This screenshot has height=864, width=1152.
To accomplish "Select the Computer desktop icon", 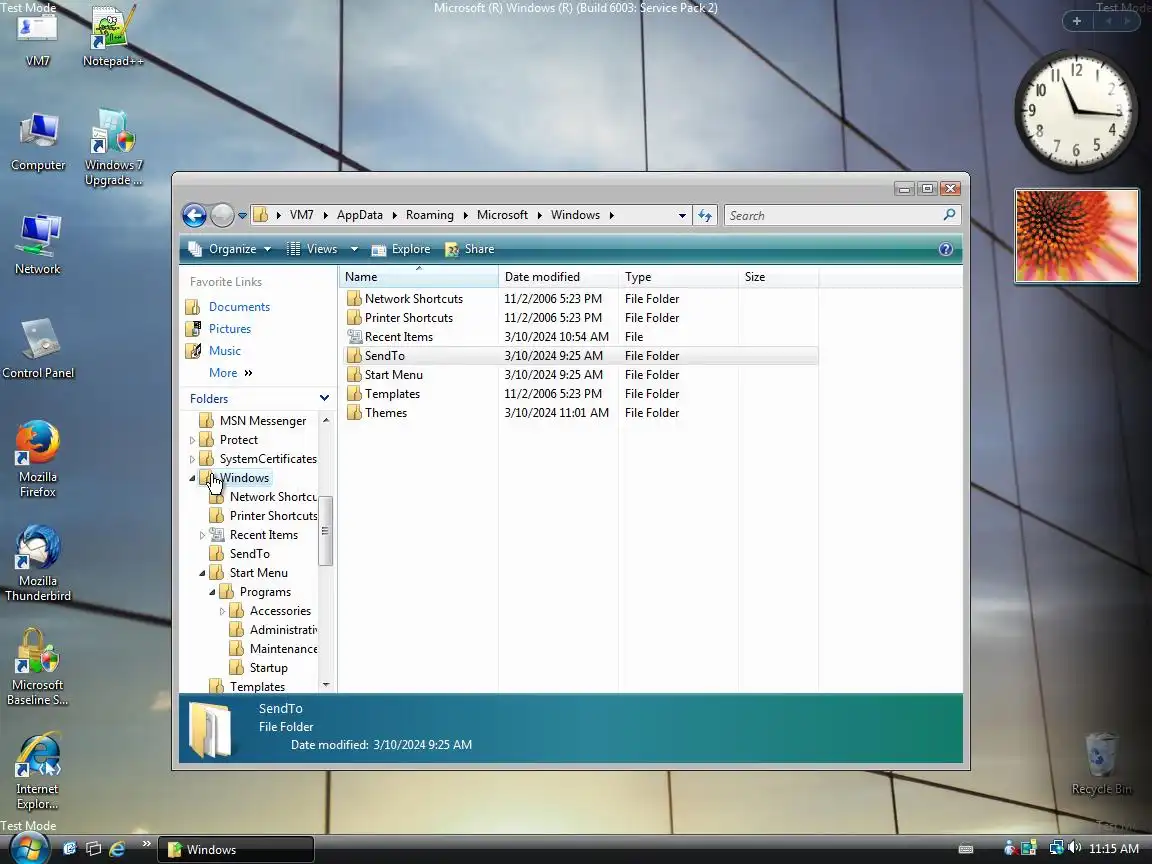I will click(37, 143).
